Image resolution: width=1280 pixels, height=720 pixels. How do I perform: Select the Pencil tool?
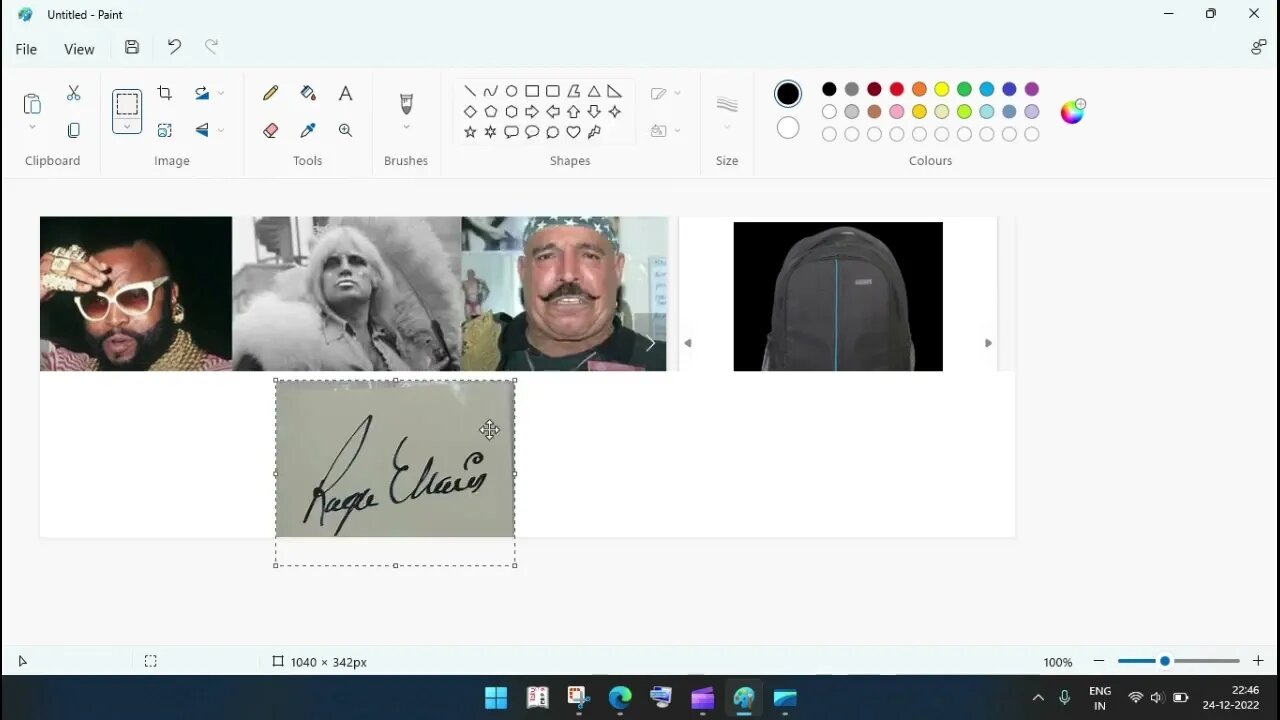tap(270, 93)
